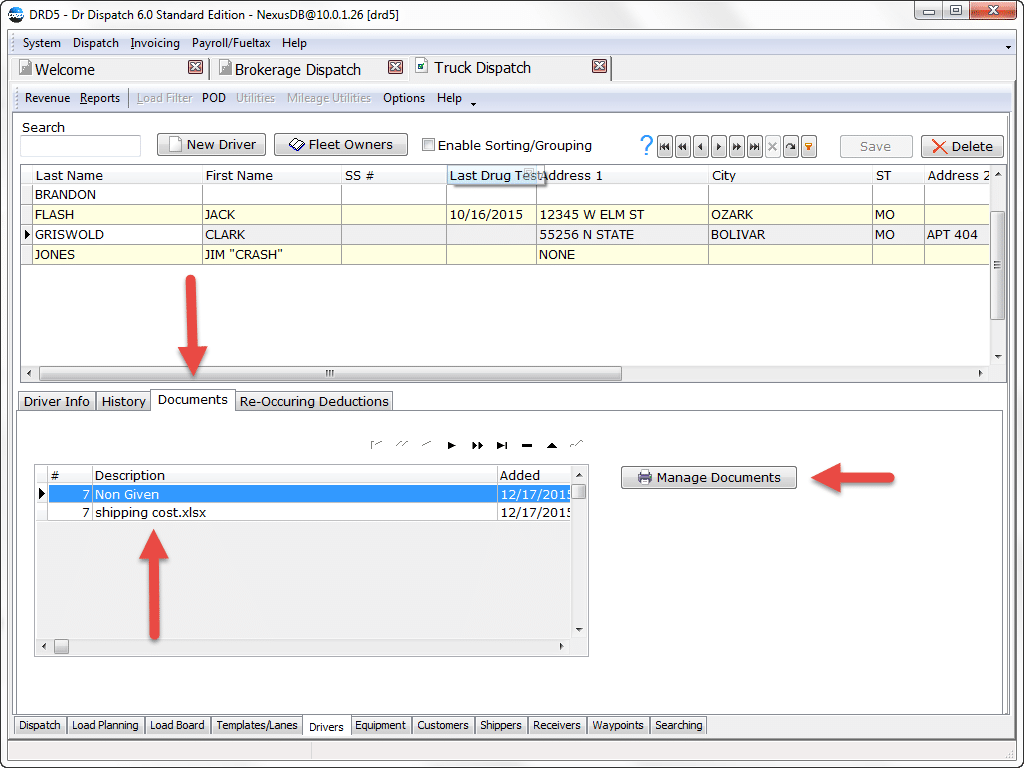Viewport: 1024px width, 768px height.
Task: Click the refresh data icon
Action: pyautogui.click(x=790, y=146)
